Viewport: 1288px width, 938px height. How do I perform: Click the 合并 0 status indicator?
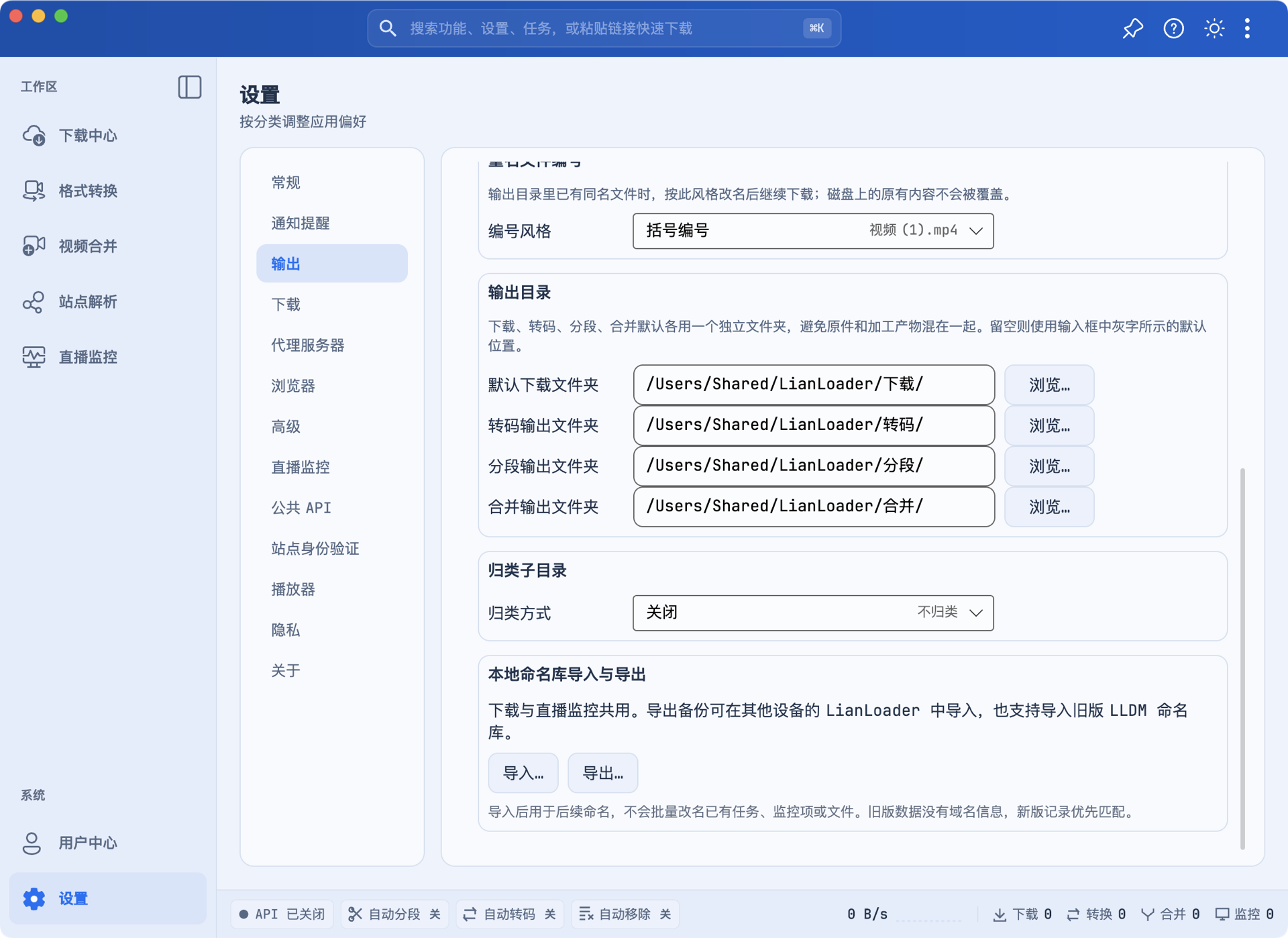(x=1171, y=915)
